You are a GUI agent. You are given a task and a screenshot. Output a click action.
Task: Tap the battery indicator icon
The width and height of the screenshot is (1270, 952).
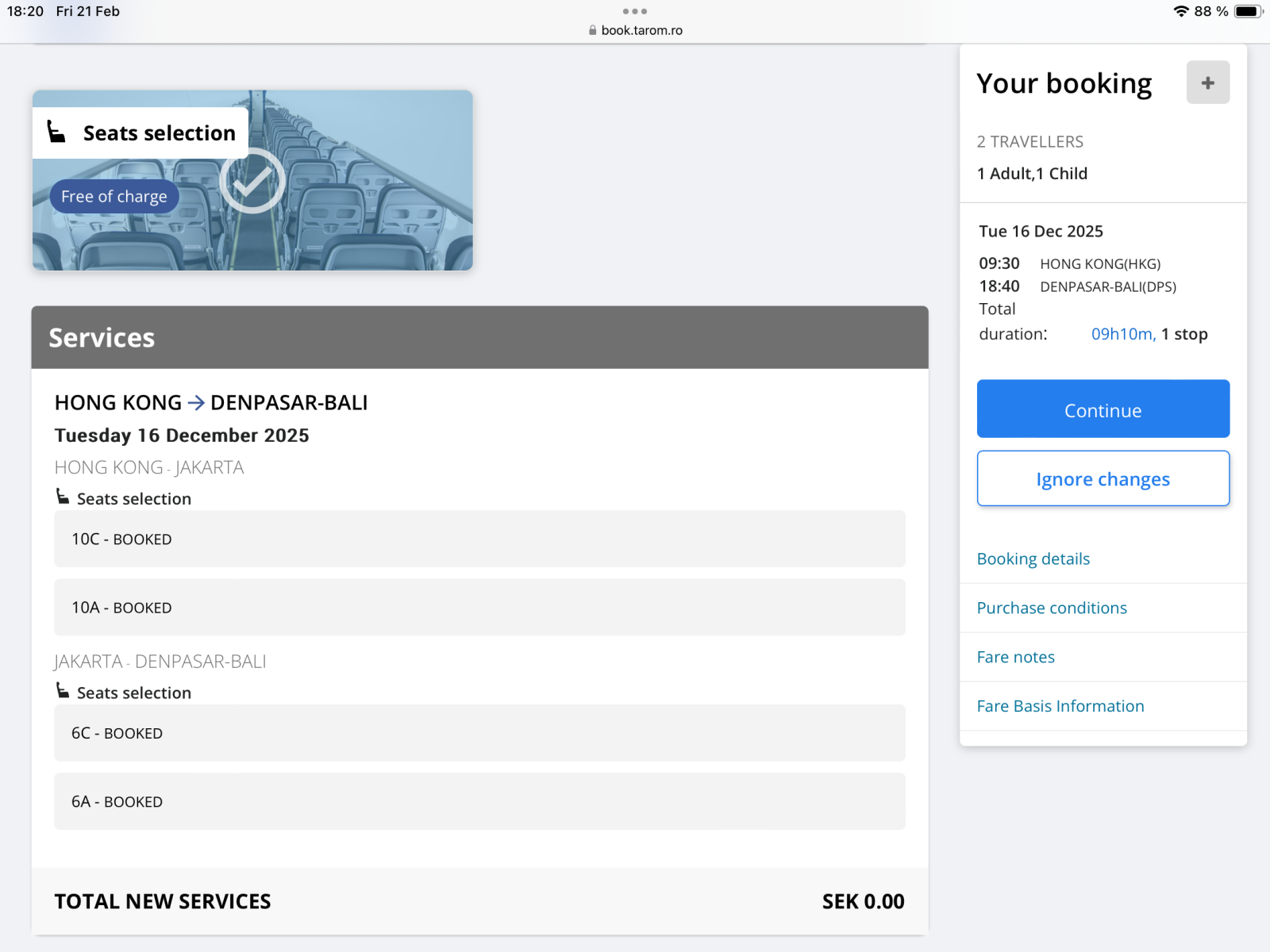[x=1247, y=11]
